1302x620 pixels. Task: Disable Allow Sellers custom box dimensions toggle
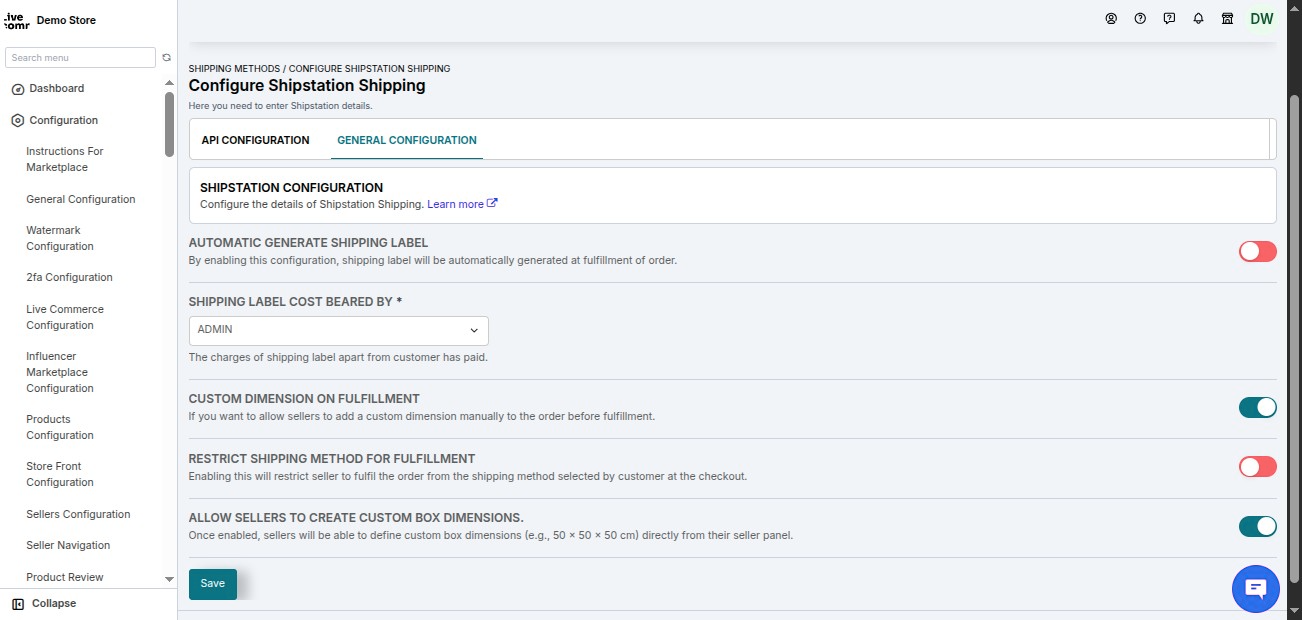(x=1258, y=526)
